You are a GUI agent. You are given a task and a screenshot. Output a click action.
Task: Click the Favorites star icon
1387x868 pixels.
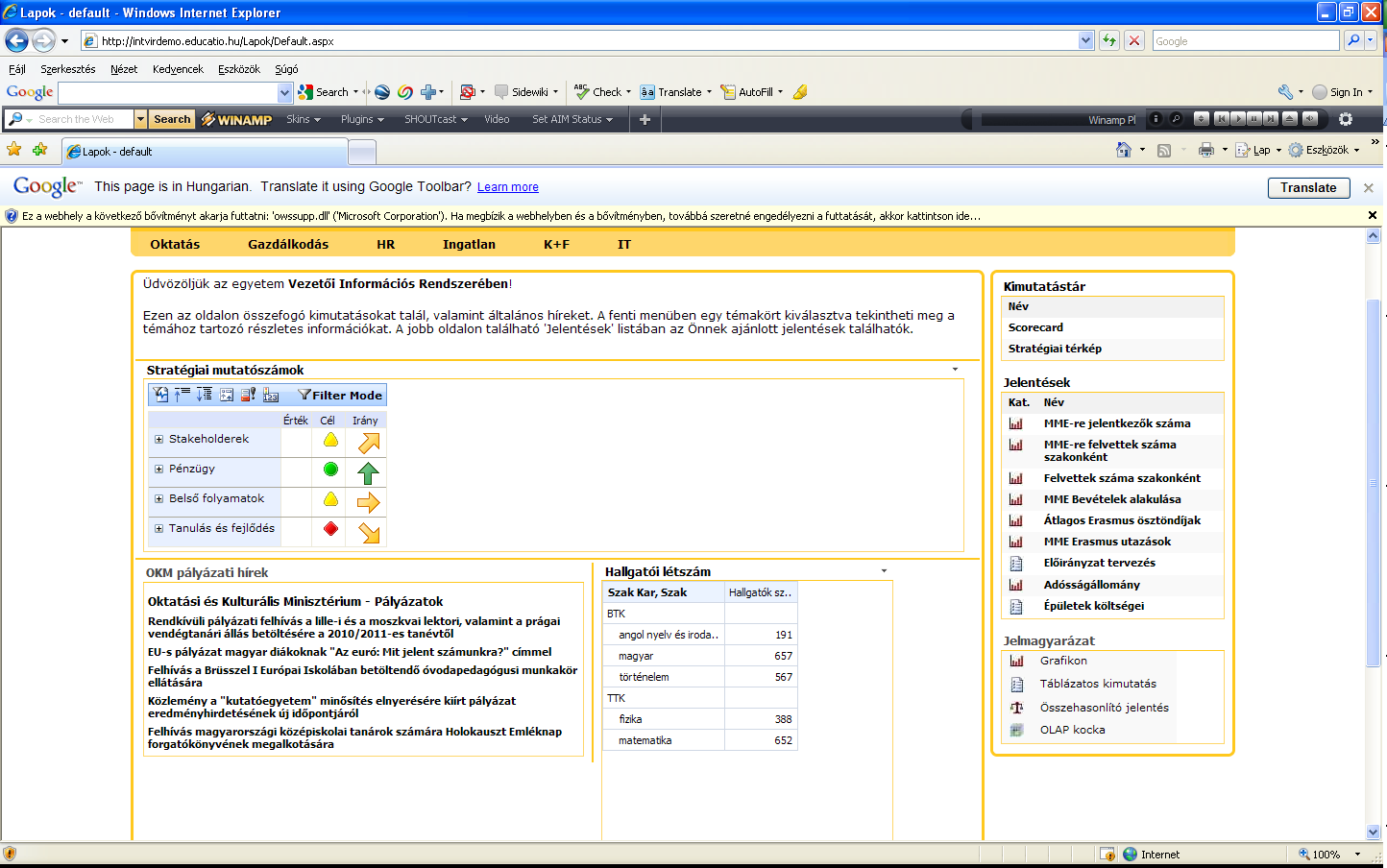point(13,150)
